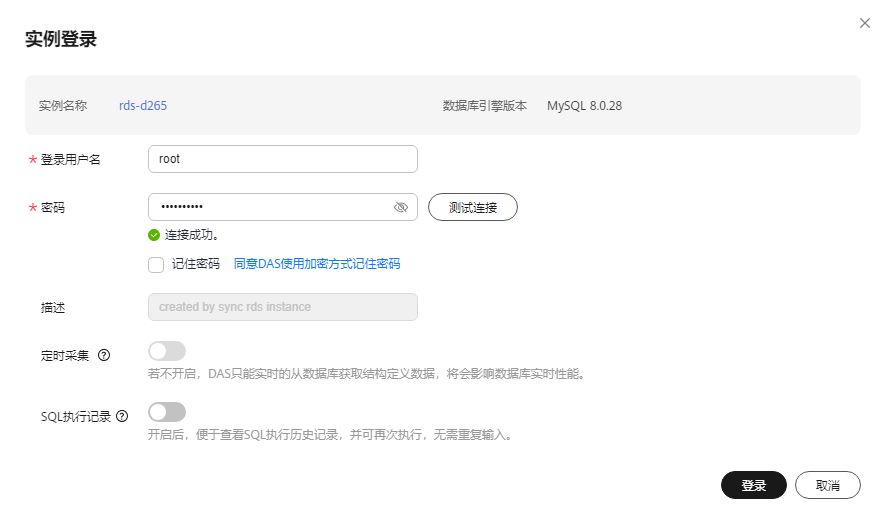The image size is (883, 524).
Task: Click the 连接成功 status message text
Action: [192, 235]
